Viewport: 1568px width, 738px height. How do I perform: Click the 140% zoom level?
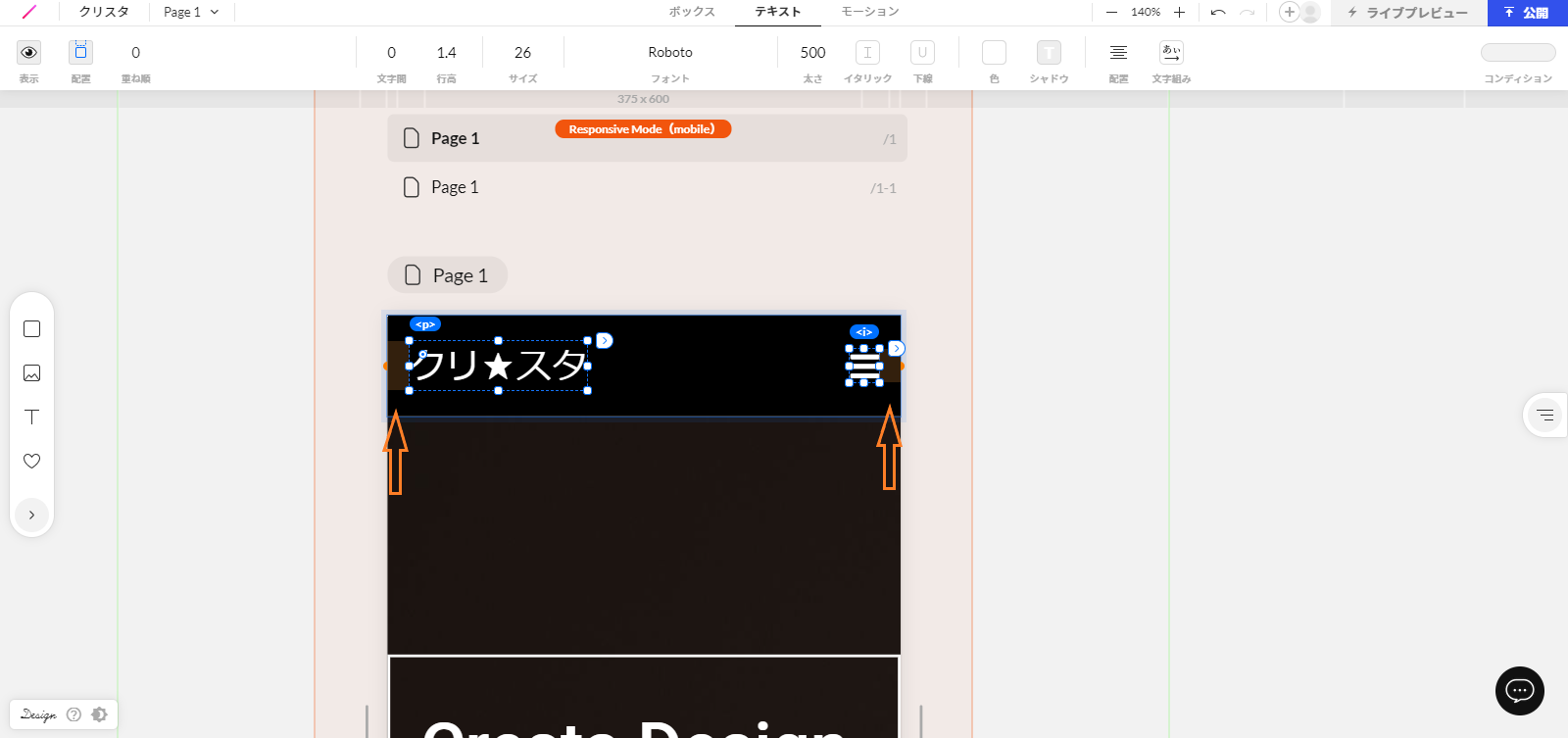(x=1146, y=12)
